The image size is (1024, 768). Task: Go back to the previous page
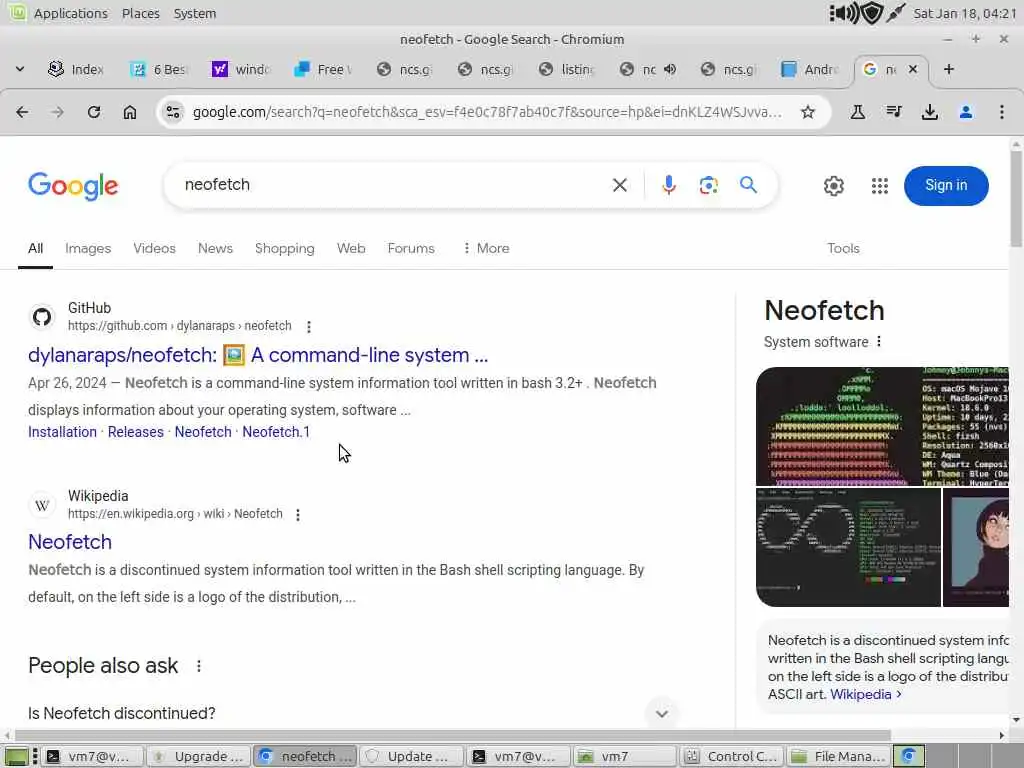[22, 112]
